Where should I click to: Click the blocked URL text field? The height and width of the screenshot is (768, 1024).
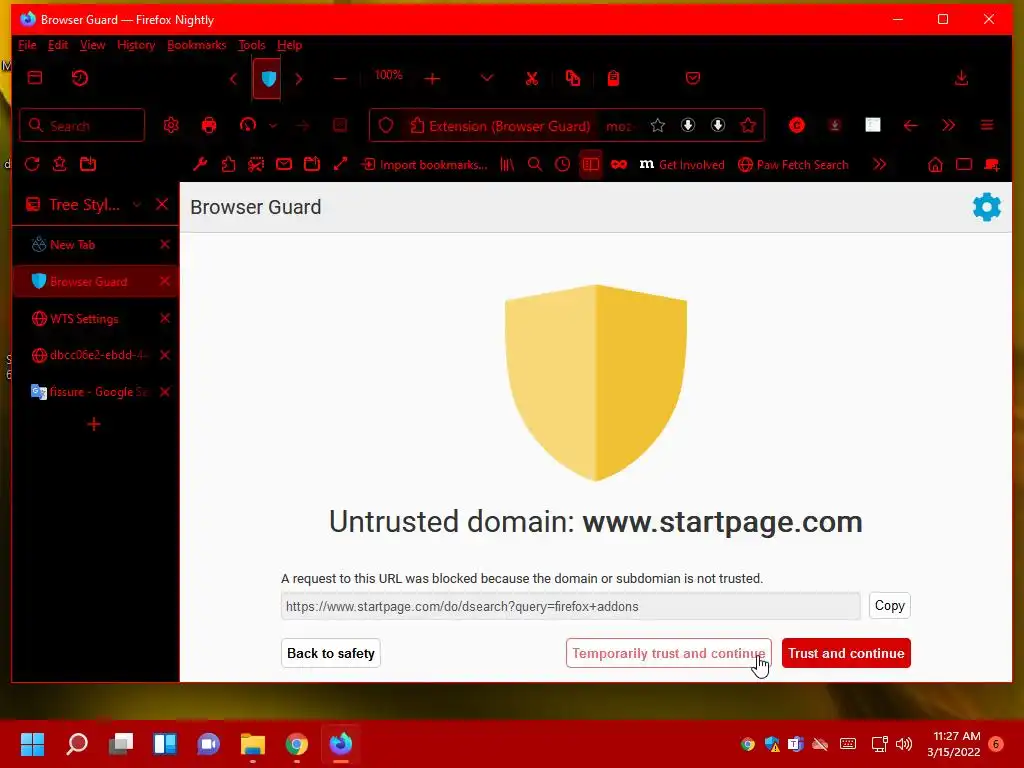click(x=570, y=606)
